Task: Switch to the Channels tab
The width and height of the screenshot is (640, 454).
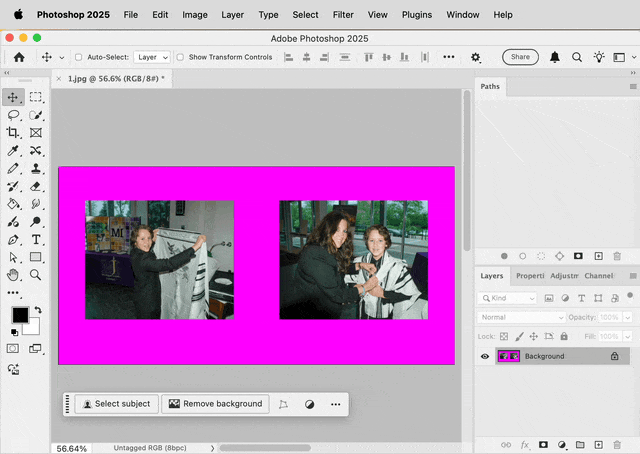Action: pyautogui.click(x=599, y=276)
